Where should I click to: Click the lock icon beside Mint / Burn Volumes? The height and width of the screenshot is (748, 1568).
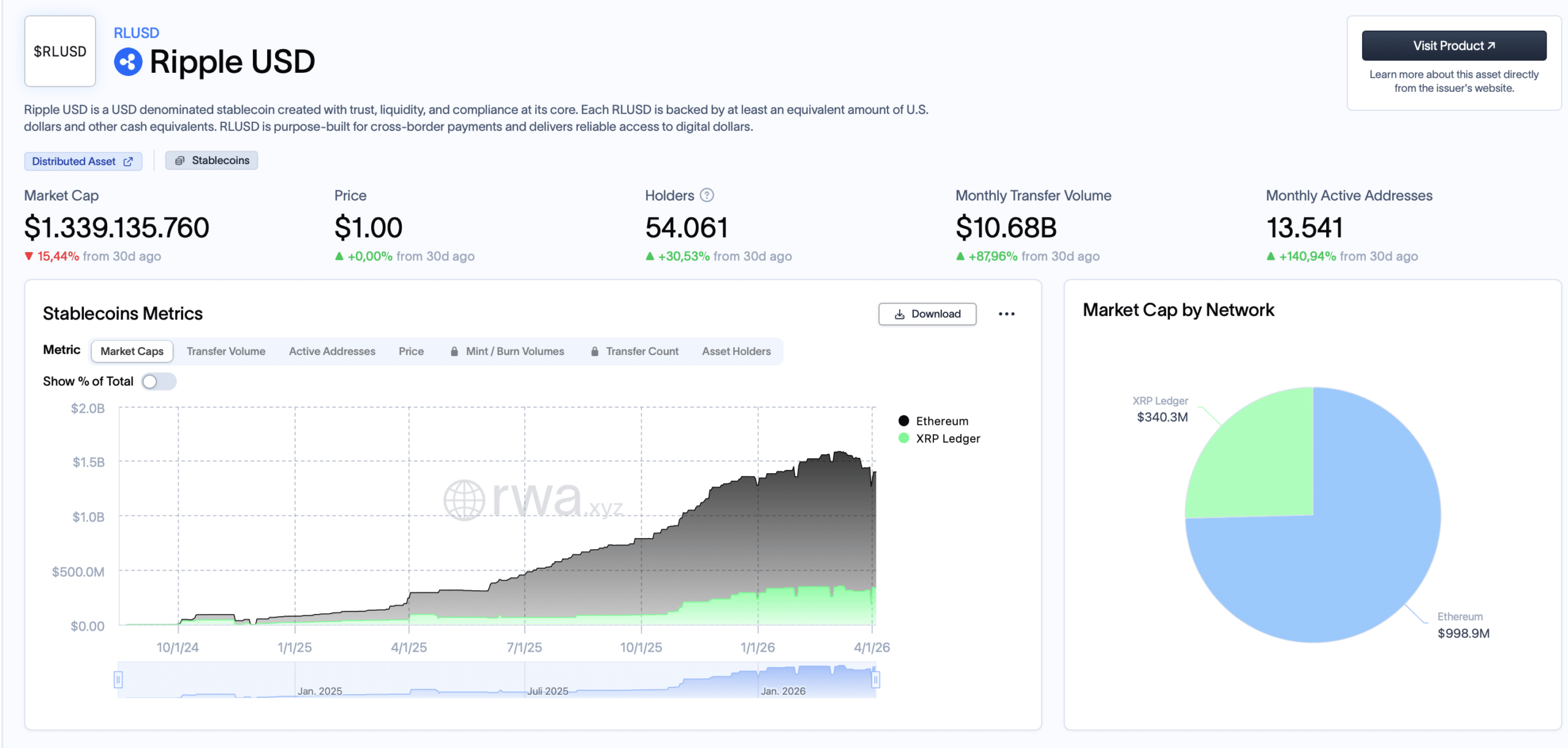click(x=454, y=351)
